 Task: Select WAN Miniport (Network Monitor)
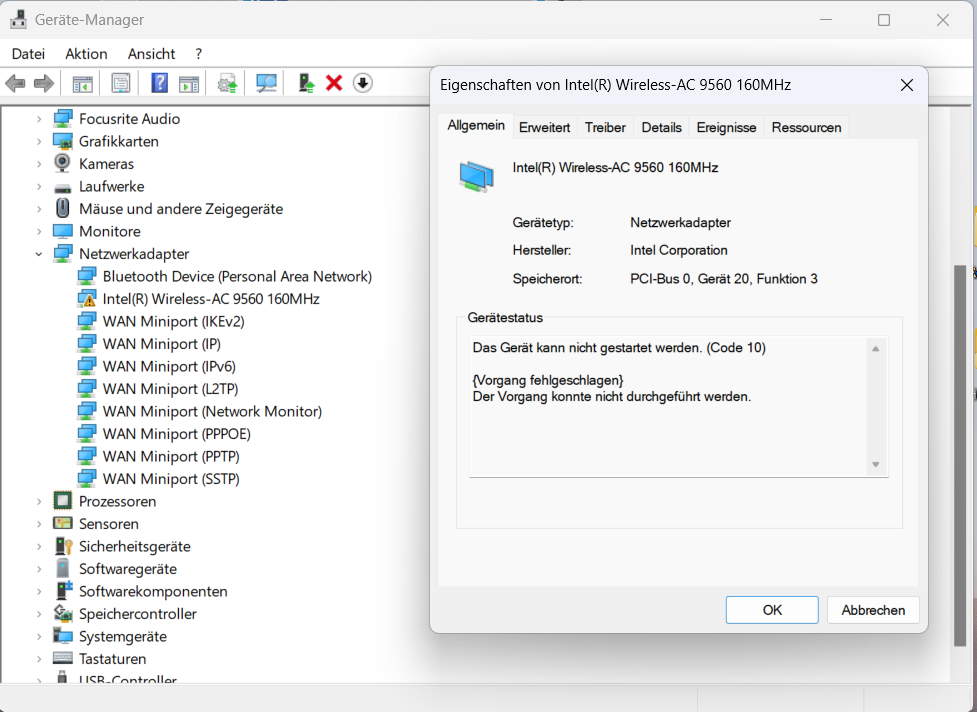(212, 411)
